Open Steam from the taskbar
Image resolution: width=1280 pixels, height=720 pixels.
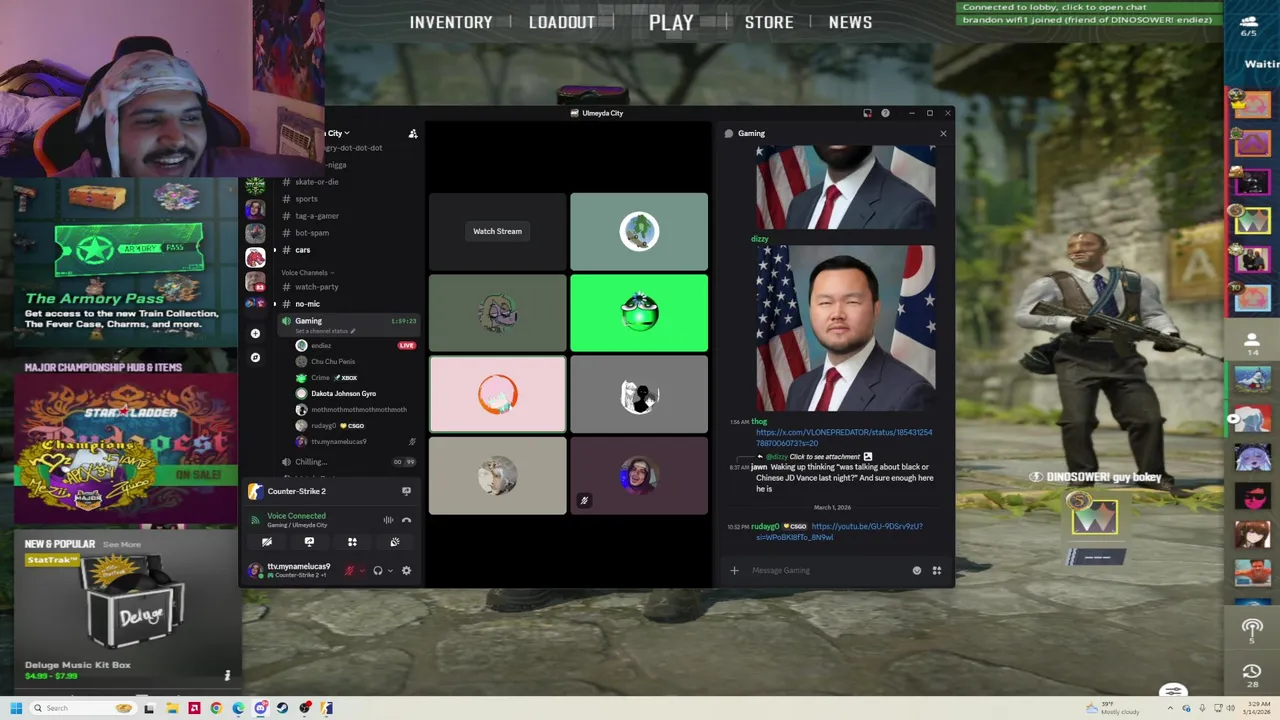point(282,708)
